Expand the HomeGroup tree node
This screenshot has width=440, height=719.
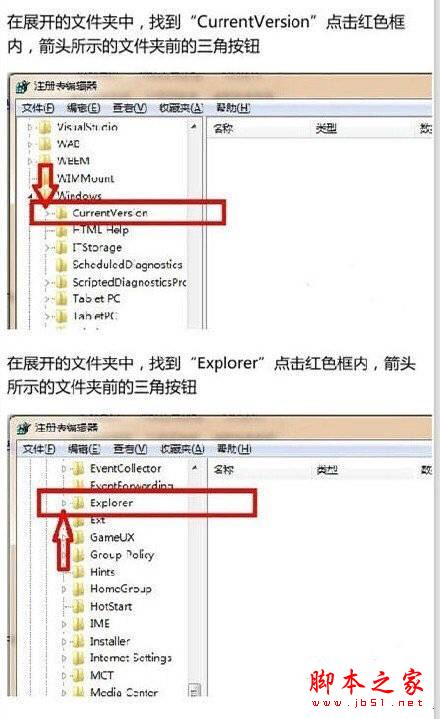(x=64, y=589)
